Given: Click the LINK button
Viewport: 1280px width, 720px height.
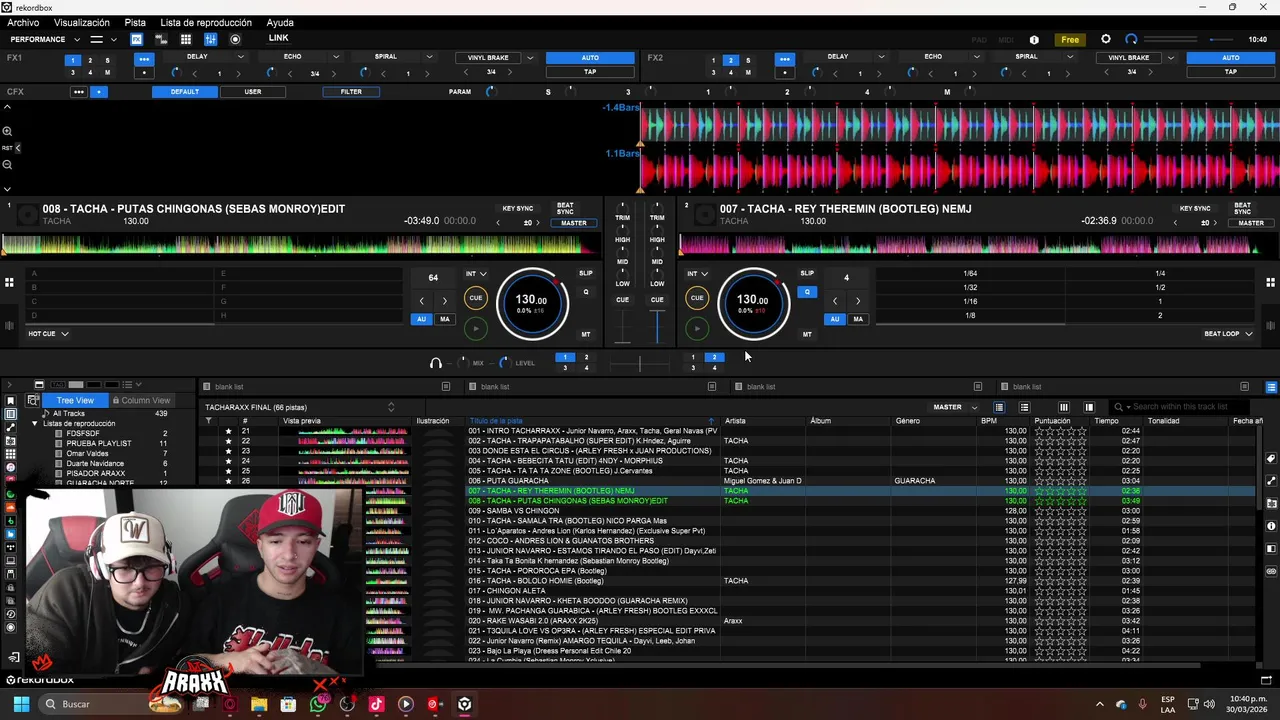Looking at the screenshot, I should pyautogui.click(x=278, y=39).
